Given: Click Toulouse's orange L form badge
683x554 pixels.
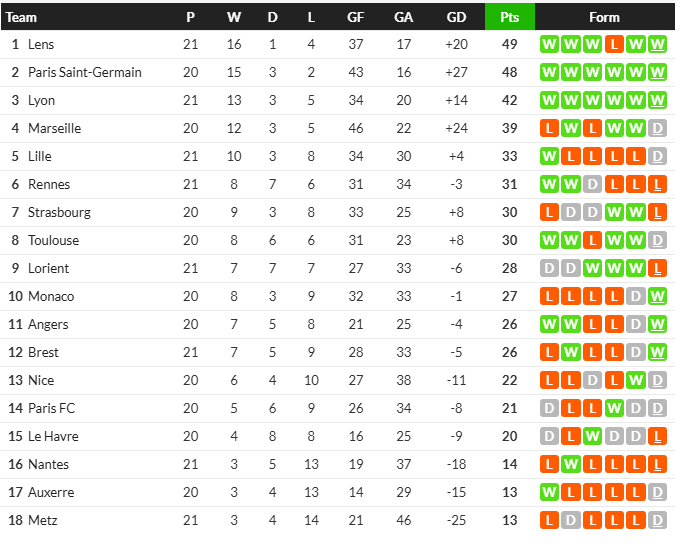Looking at the screenshot, I should (592, 240).
